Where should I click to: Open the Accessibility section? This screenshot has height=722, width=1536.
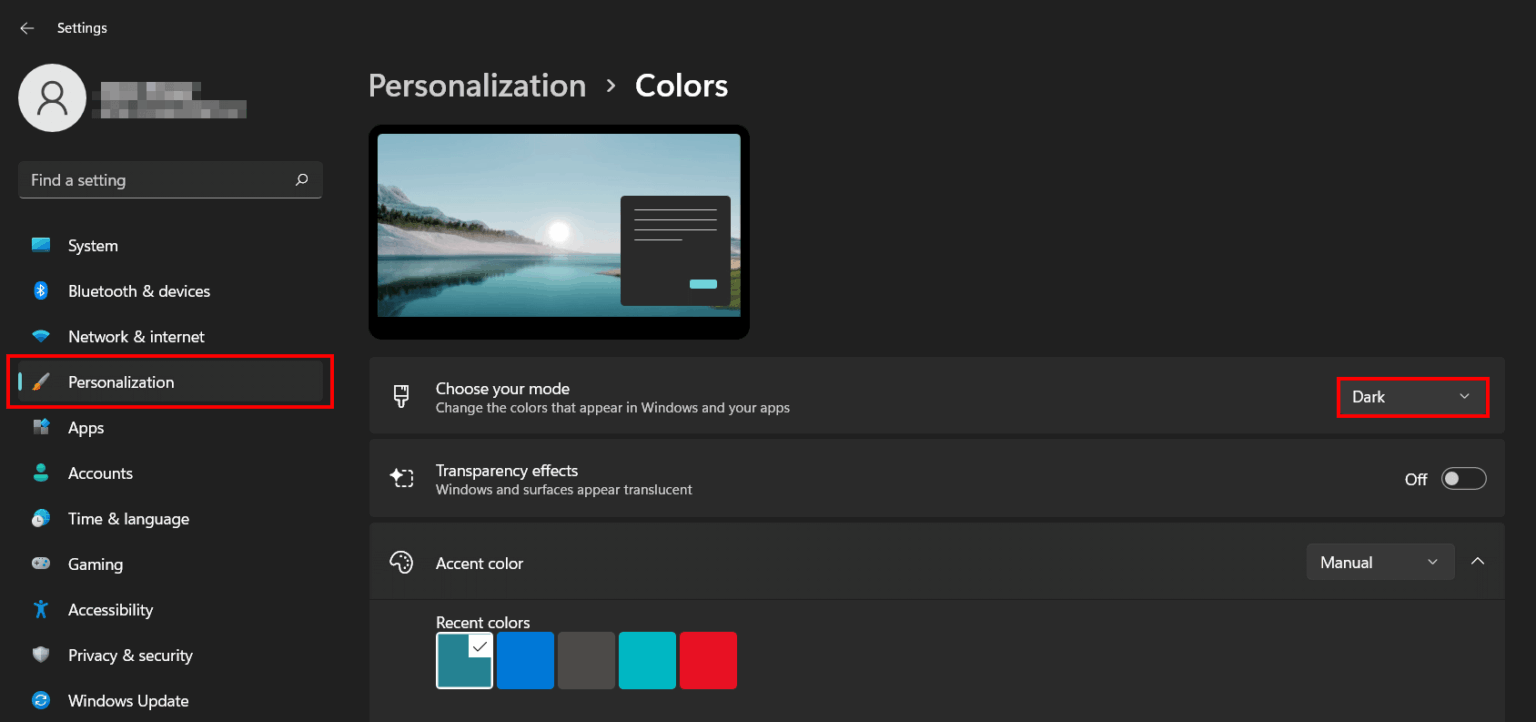coord(110,609)
